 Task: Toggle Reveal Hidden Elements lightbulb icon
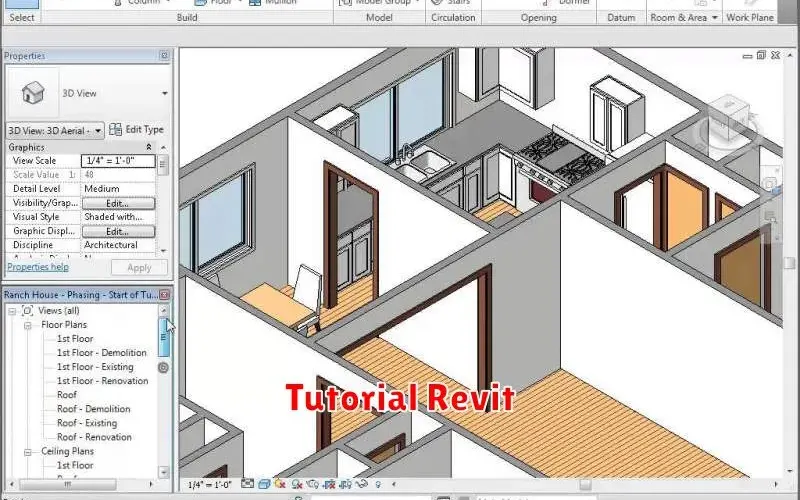coord(378,484)
